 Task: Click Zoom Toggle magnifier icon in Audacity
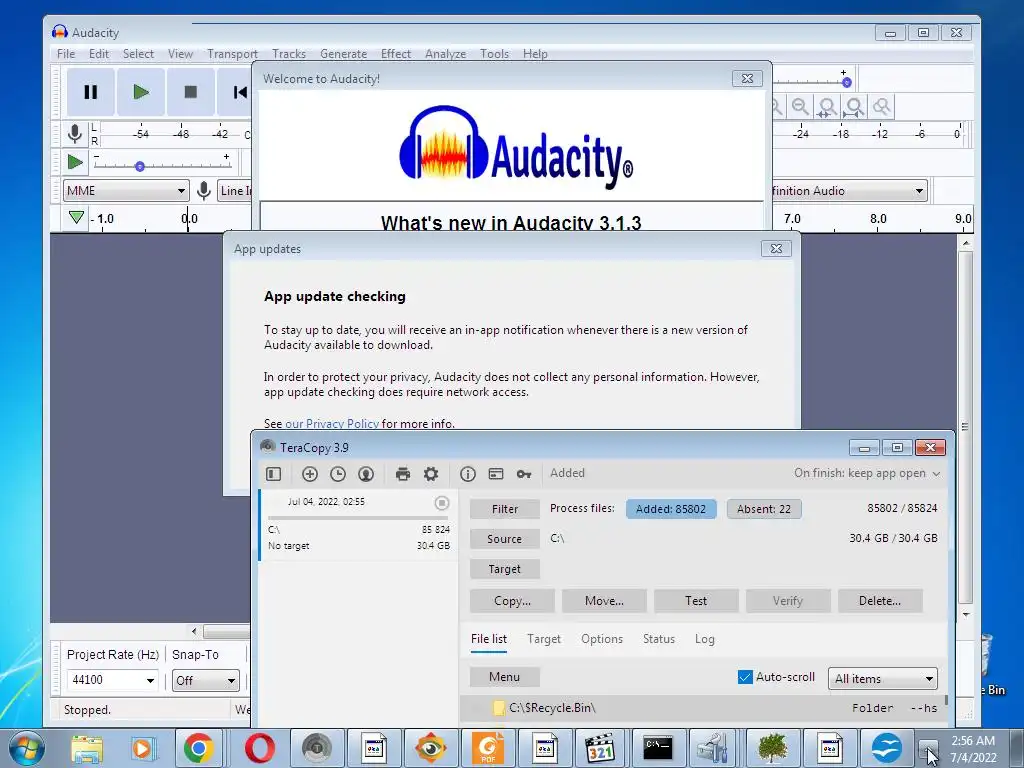click(x=882, y=106)
